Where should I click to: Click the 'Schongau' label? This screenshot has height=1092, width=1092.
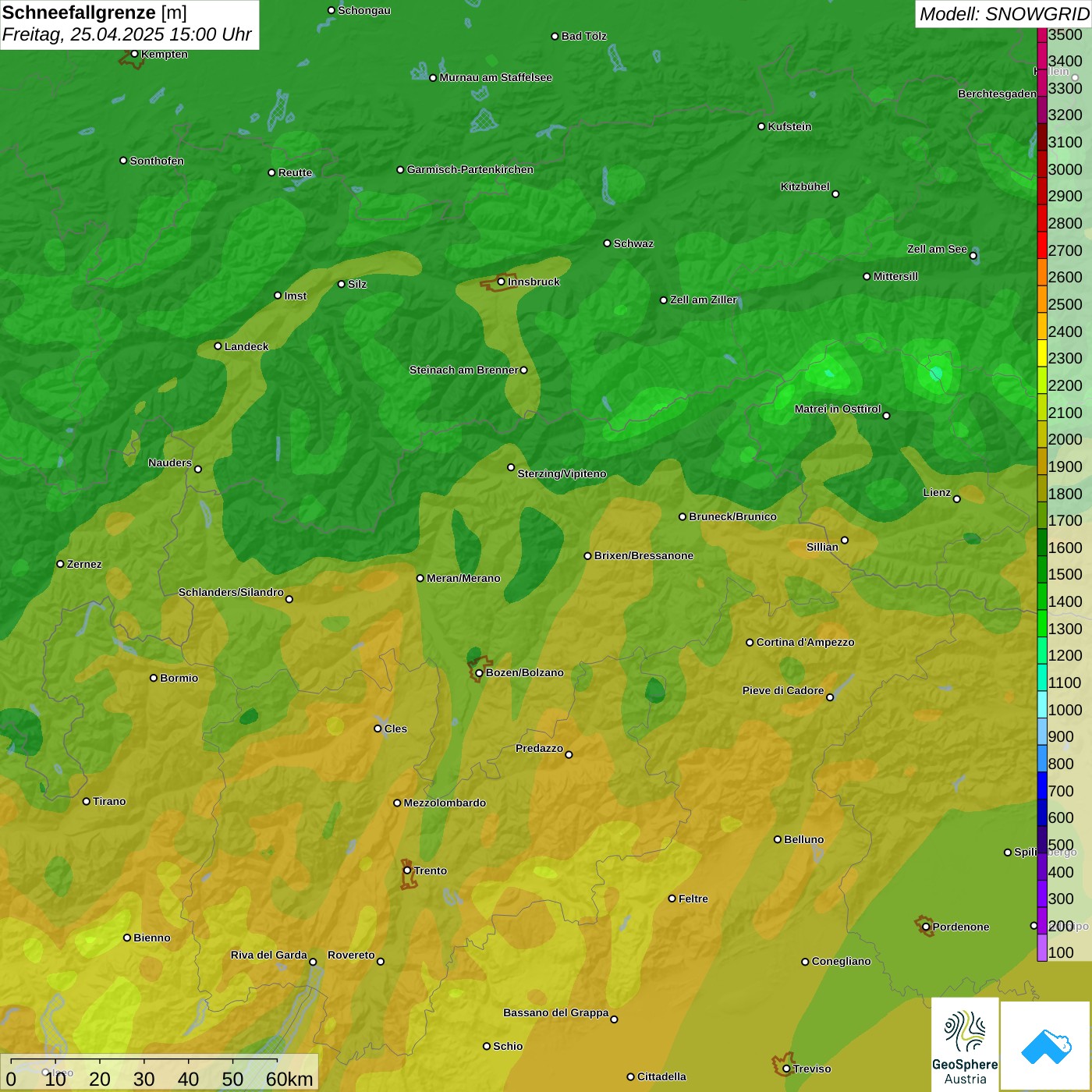pos(364,10)
